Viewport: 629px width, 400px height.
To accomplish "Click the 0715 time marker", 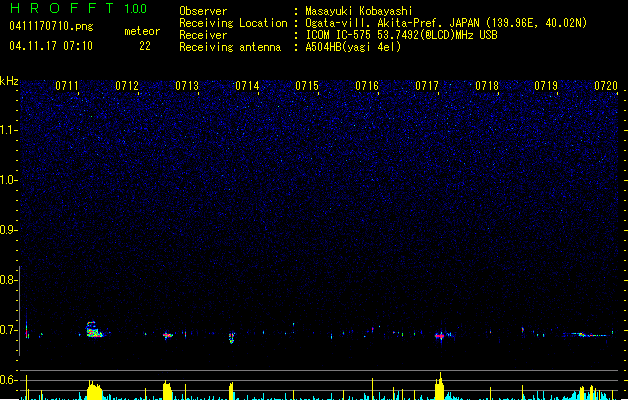I will point(307,86).
